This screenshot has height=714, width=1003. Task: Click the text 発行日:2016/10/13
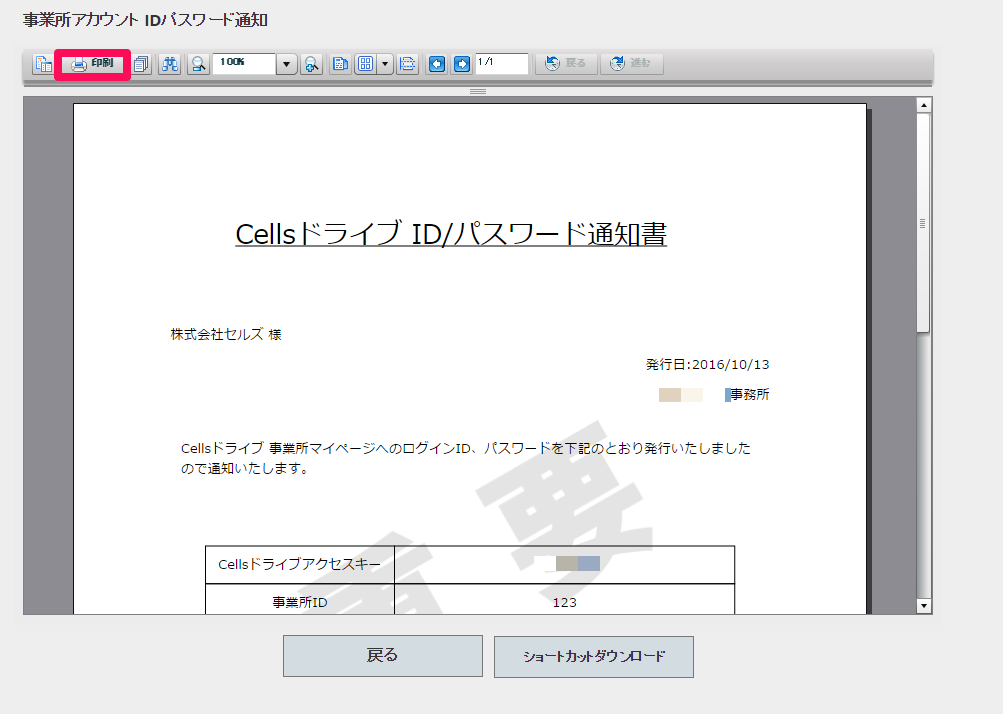coord(707,365)
